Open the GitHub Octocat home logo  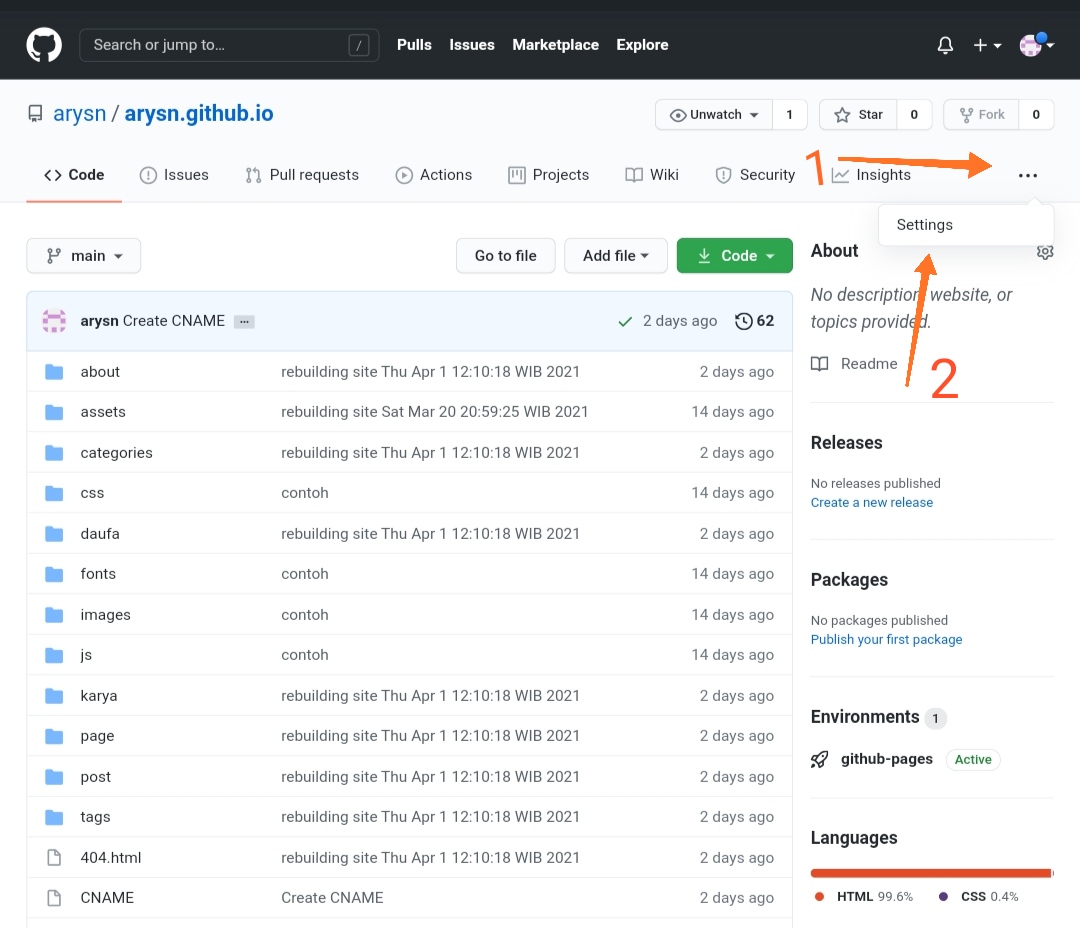click(44, 45)
